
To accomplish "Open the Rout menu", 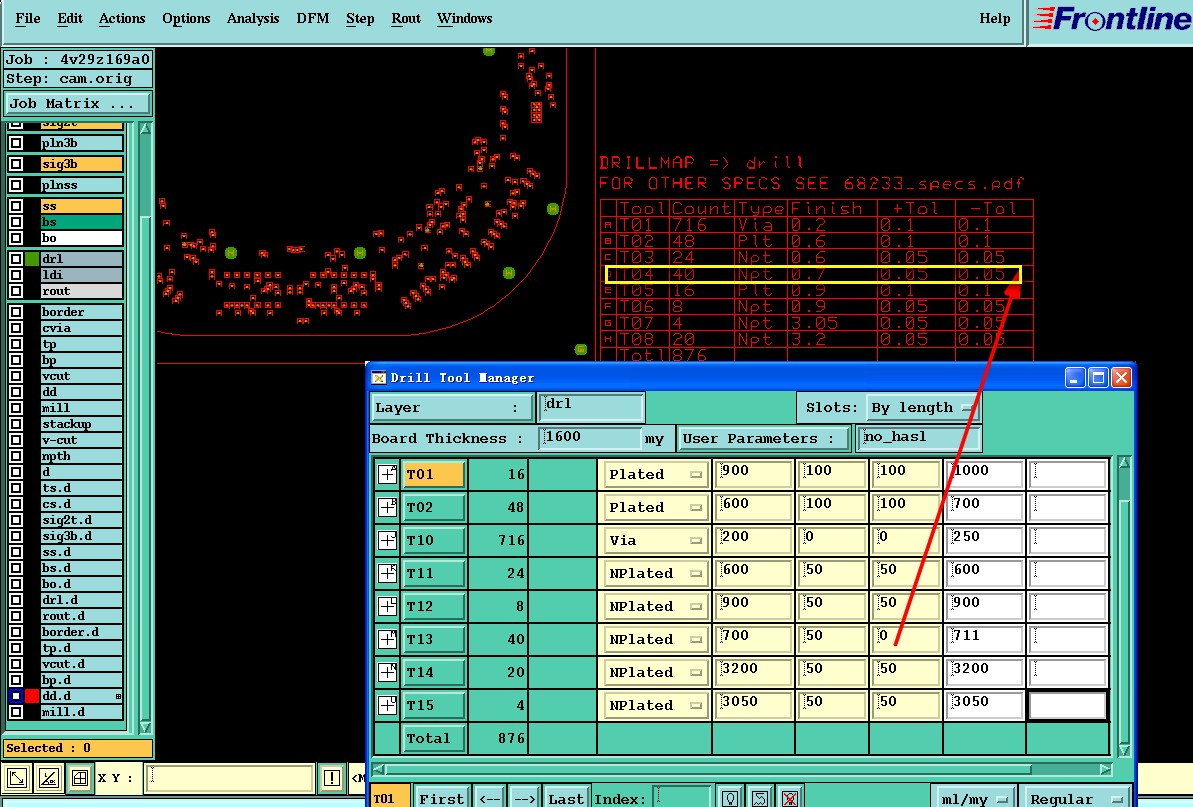I will (406, 18).
